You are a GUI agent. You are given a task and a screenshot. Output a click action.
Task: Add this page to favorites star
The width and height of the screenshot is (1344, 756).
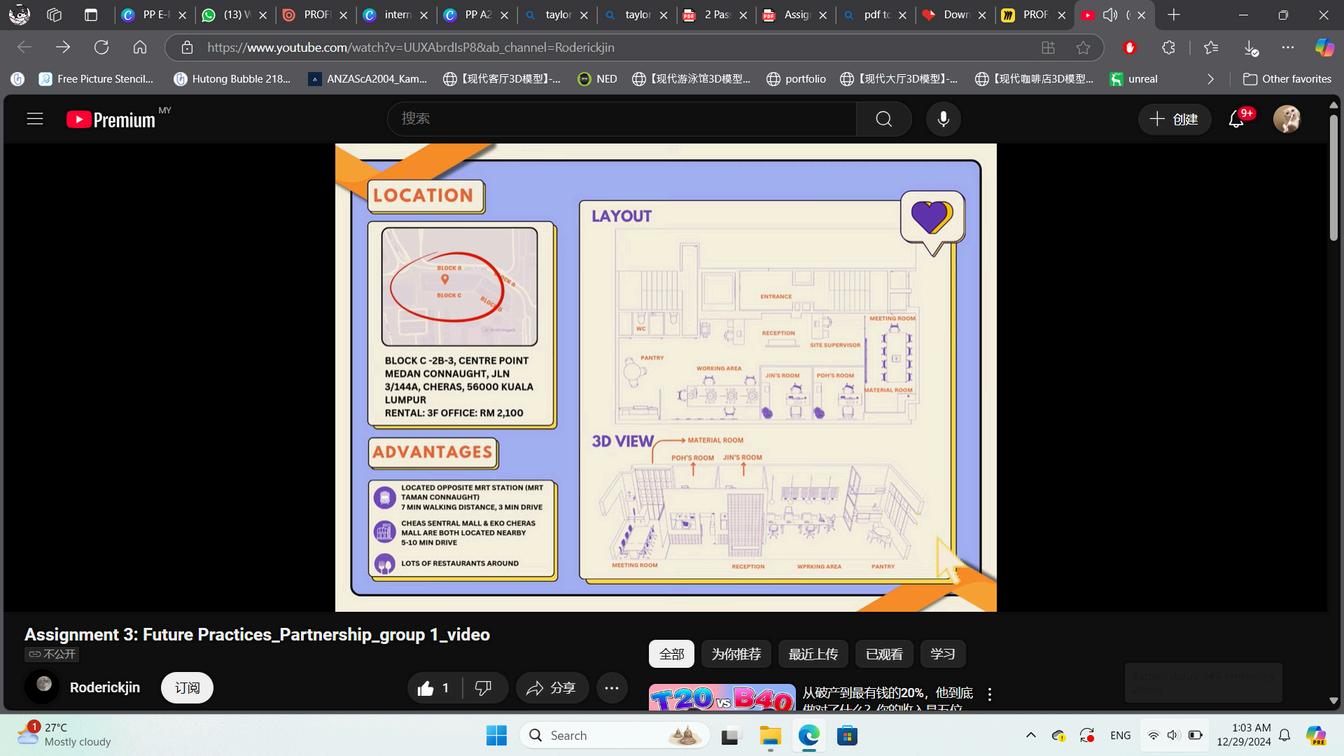1083,47
